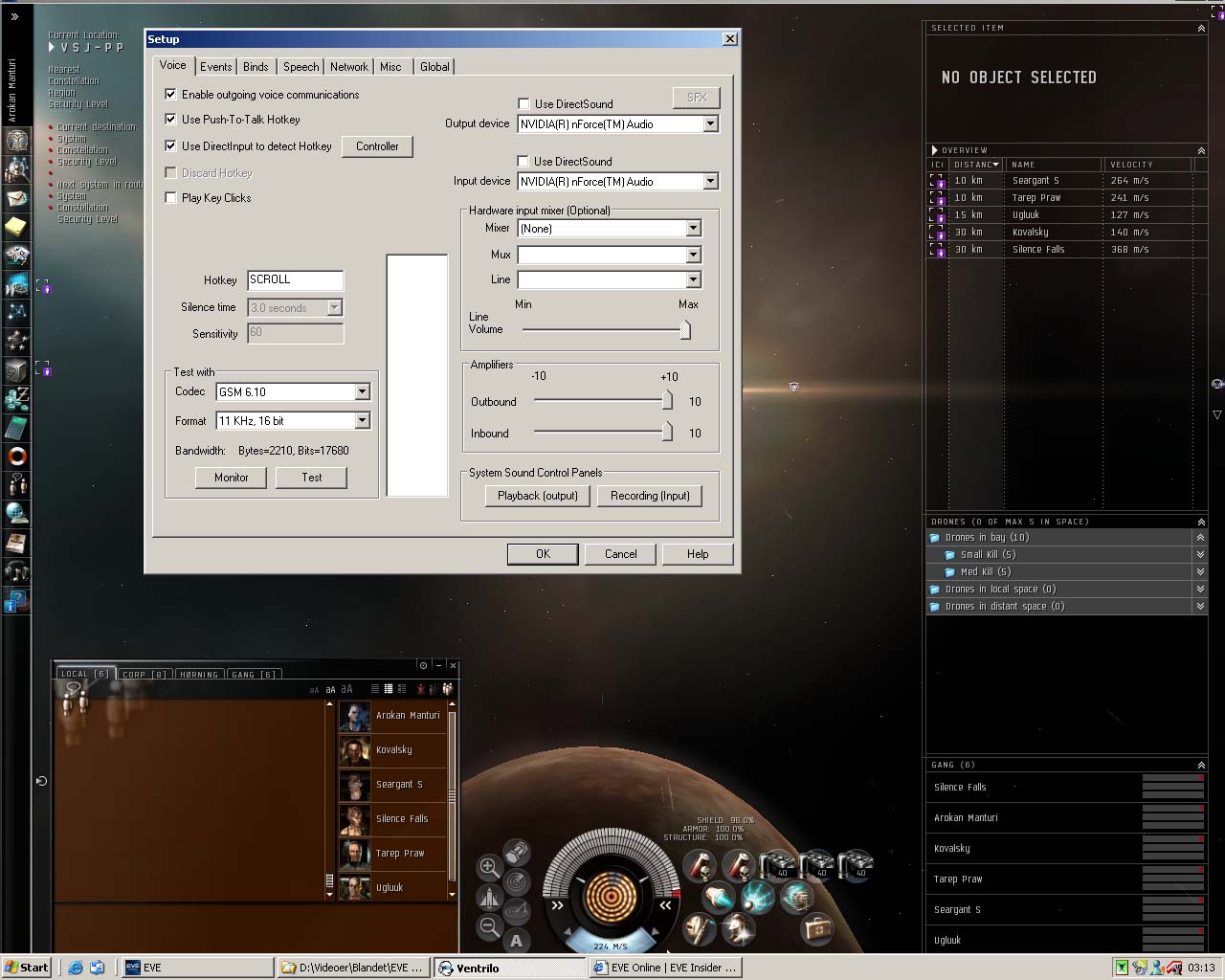Expand the Mixer combo box
The image size is (1225, 980).
[693, 229]
